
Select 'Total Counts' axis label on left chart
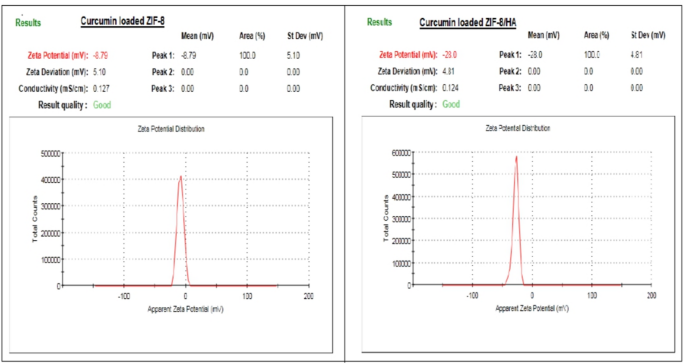35,219
